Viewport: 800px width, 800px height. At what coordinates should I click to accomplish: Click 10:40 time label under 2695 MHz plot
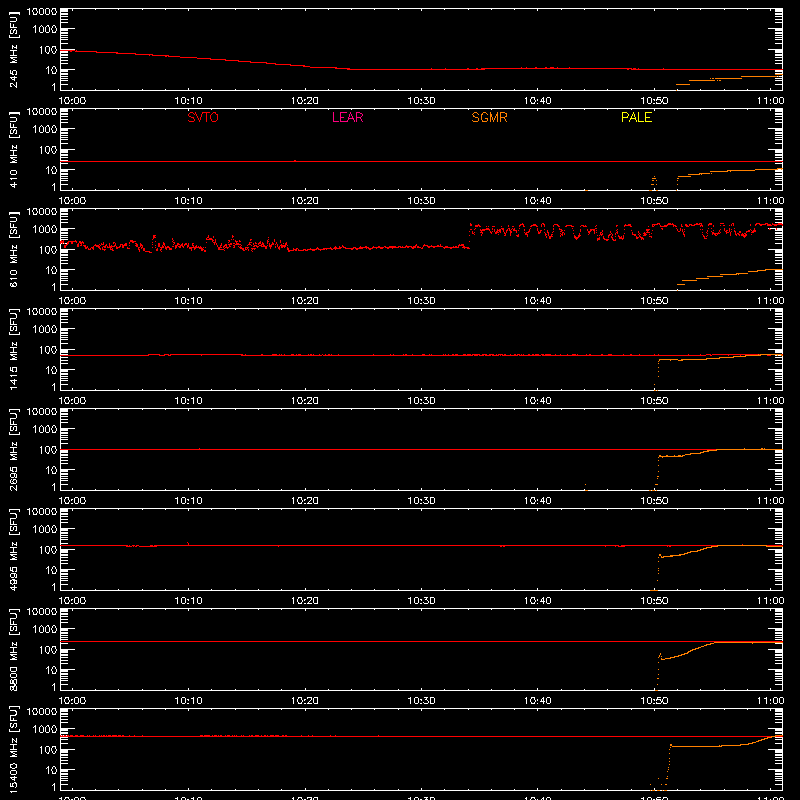(538, 501)
